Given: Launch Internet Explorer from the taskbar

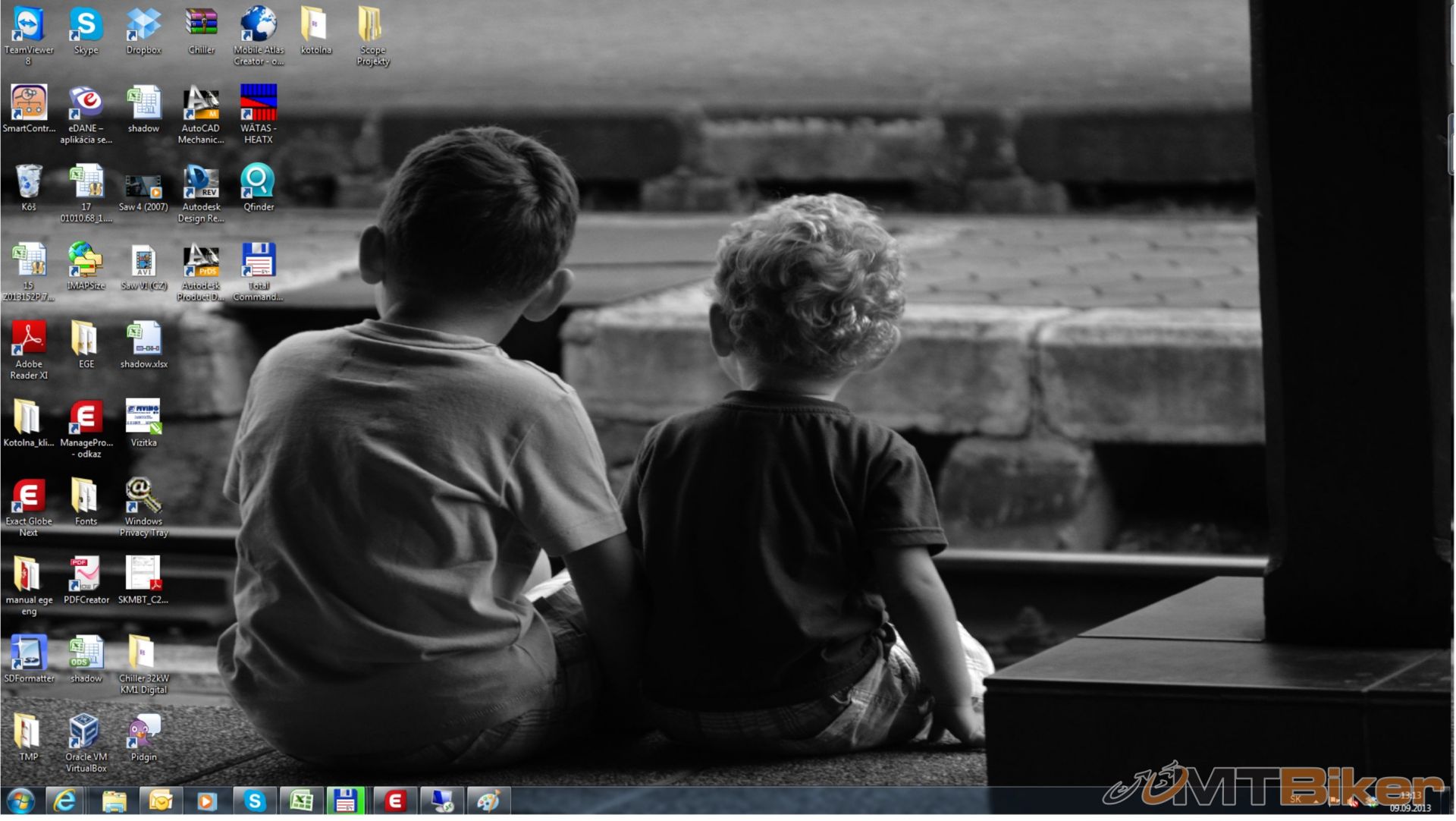Looking at the screenshot, I should coord(65,801).
